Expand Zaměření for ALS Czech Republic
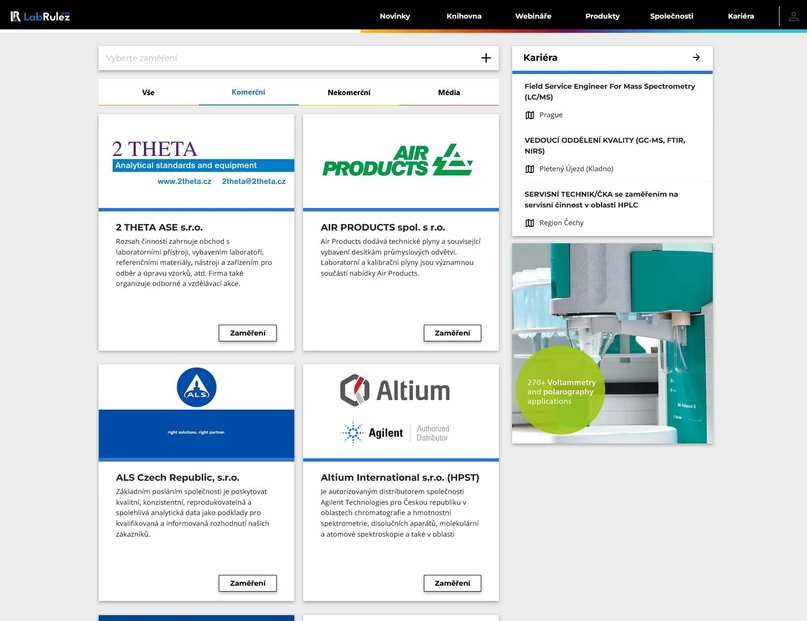The width and height of the screenshot is (807, 621). pos(247,583)
